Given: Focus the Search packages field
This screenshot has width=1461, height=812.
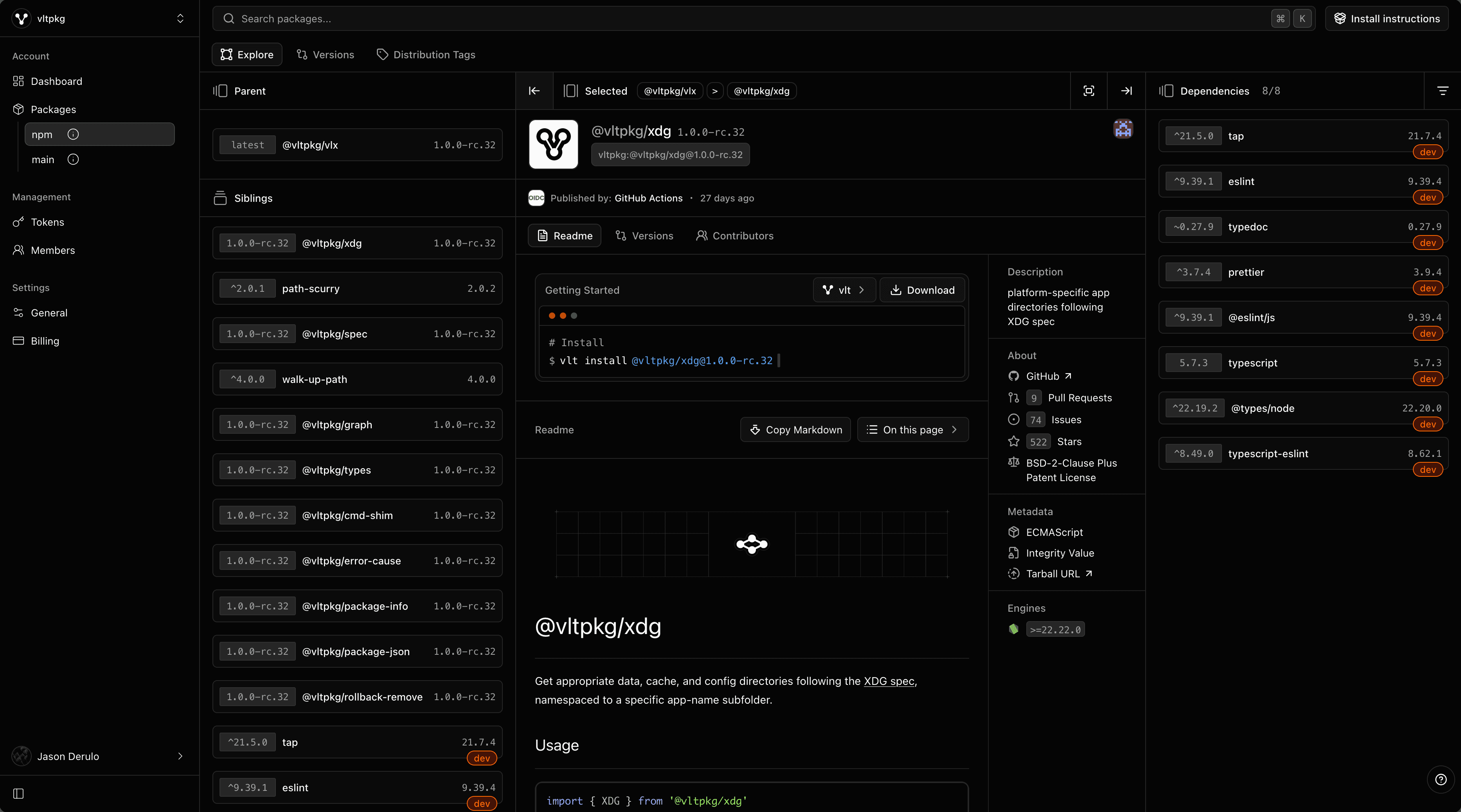Looking at the screenshot, I should tap(763, 19).
